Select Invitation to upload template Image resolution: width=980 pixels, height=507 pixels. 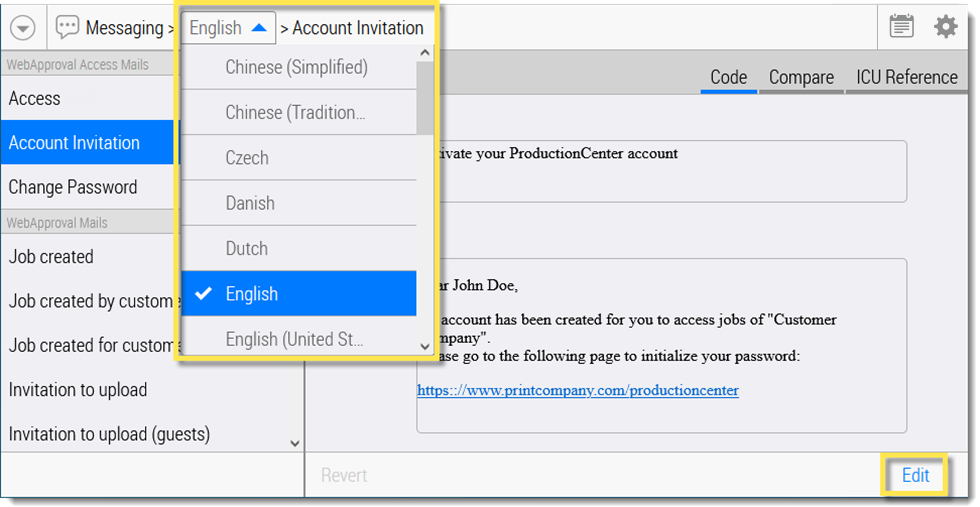(144, 389)
